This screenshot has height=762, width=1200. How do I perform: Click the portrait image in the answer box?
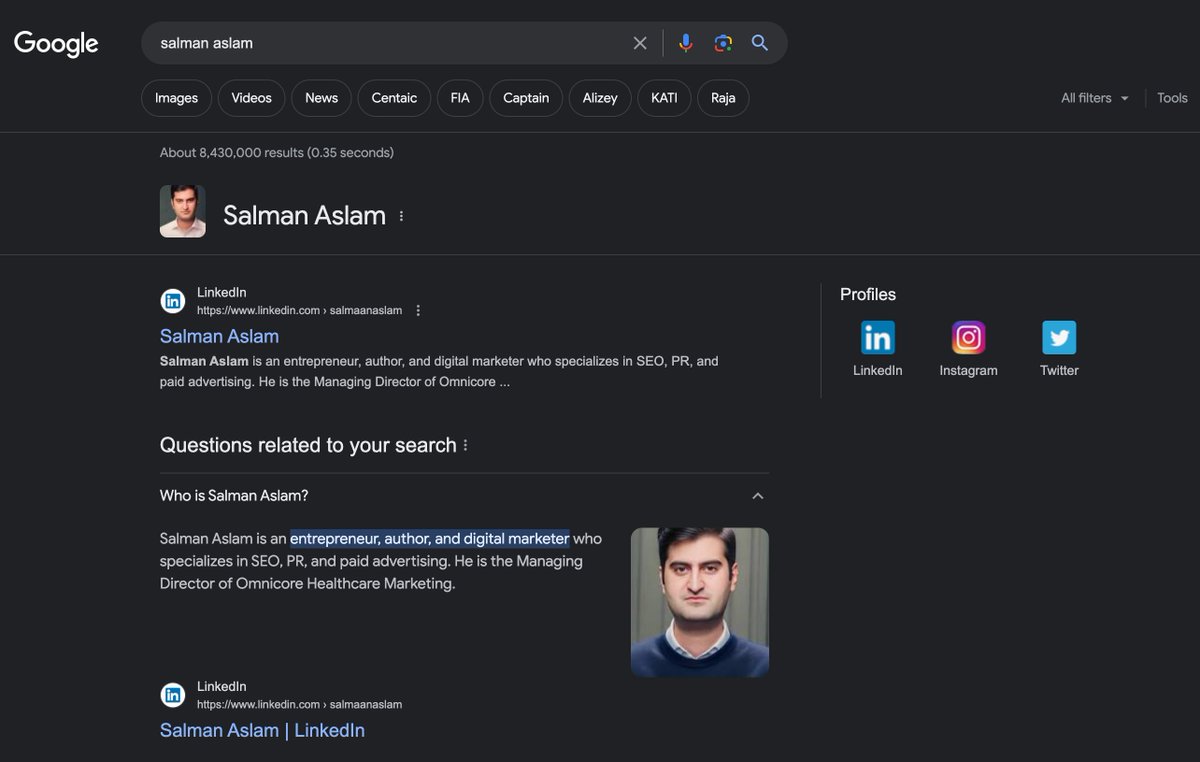point(700,602)
